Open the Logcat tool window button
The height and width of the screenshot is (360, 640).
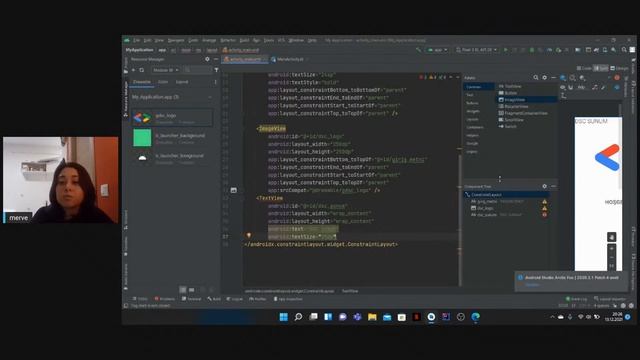(x=235, y=299)
